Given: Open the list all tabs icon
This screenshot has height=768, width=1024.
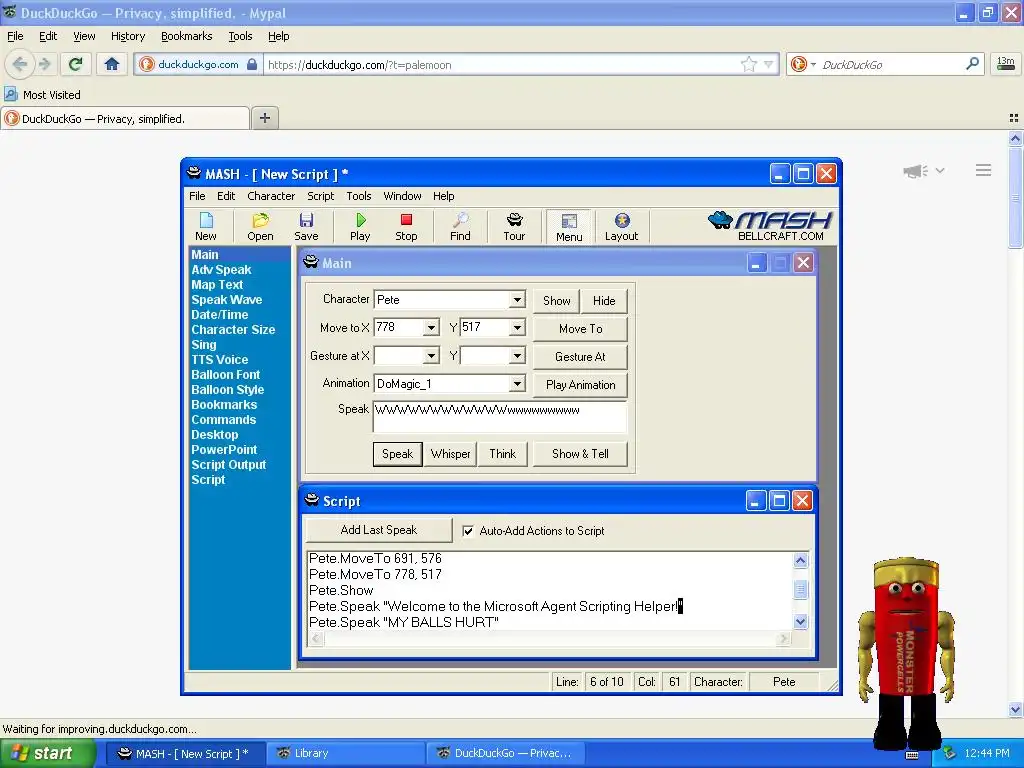Looking at the screenshot, I should tap(1014, 118).
